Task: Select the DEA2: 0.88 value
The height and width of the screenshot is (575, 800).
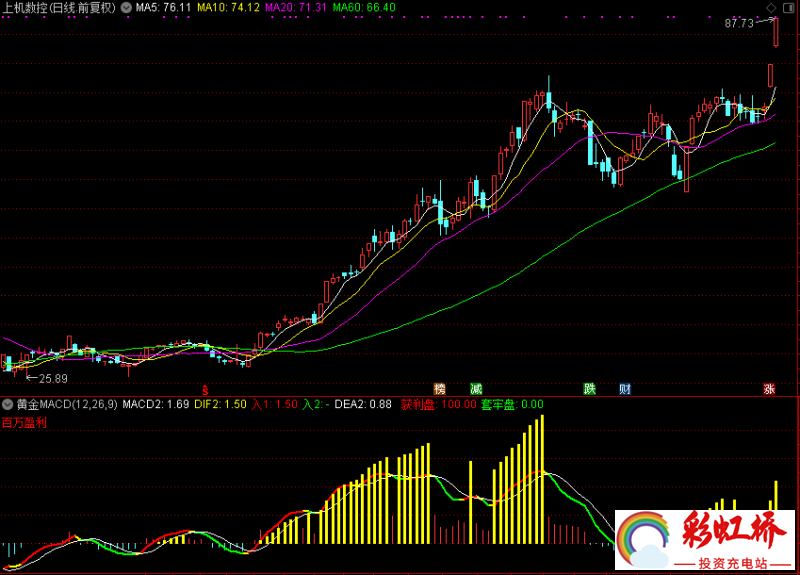Action: coord(363,405)
